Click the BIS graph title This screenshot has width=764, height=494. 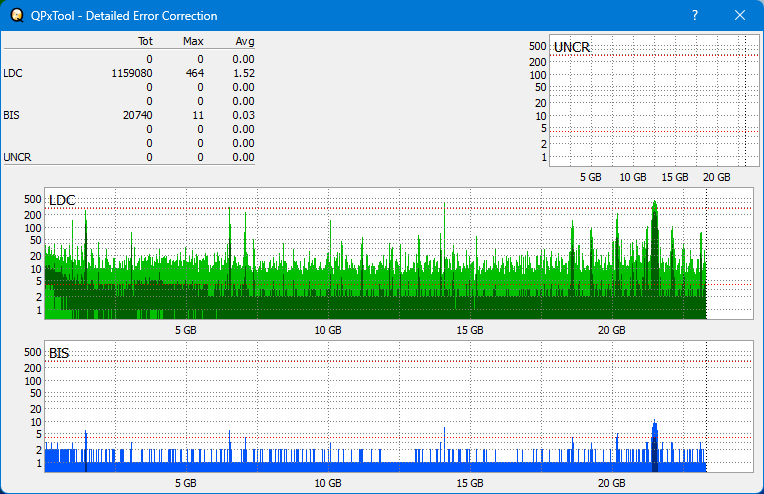point(59,353)
